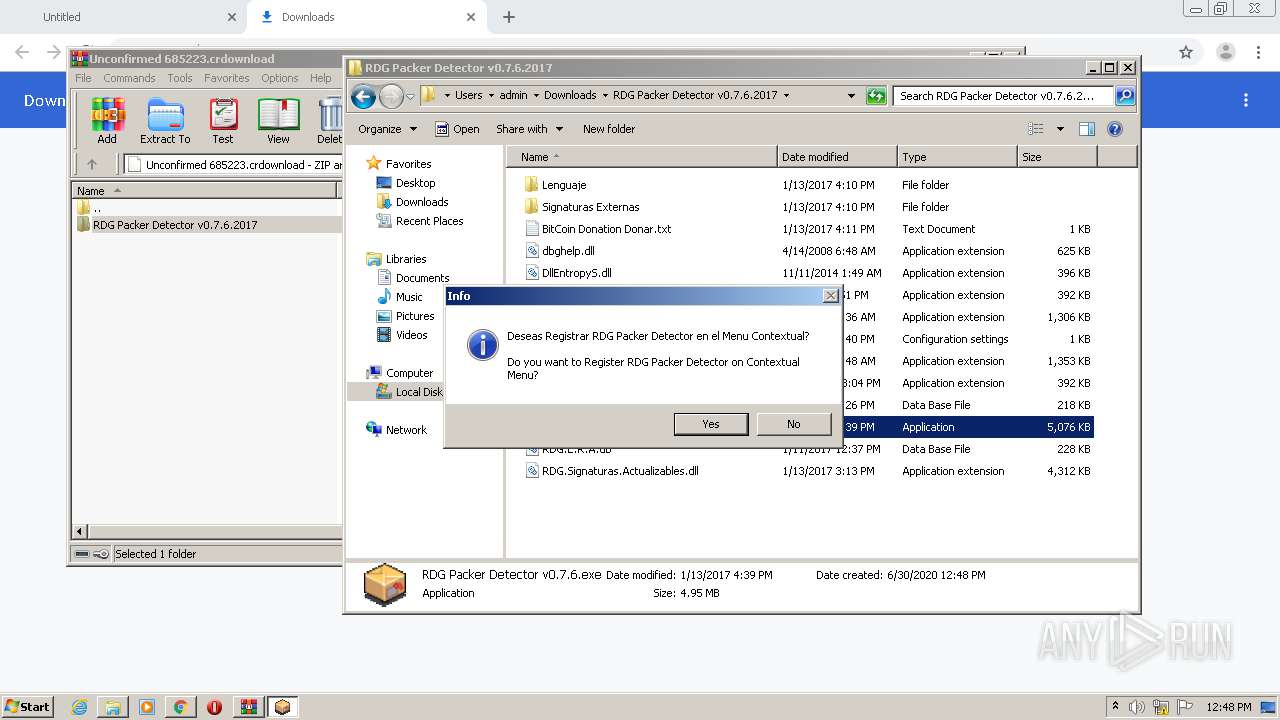Click the Explorer search magnifier icon
This screenshot has width=1280, height=720.
1125,96
